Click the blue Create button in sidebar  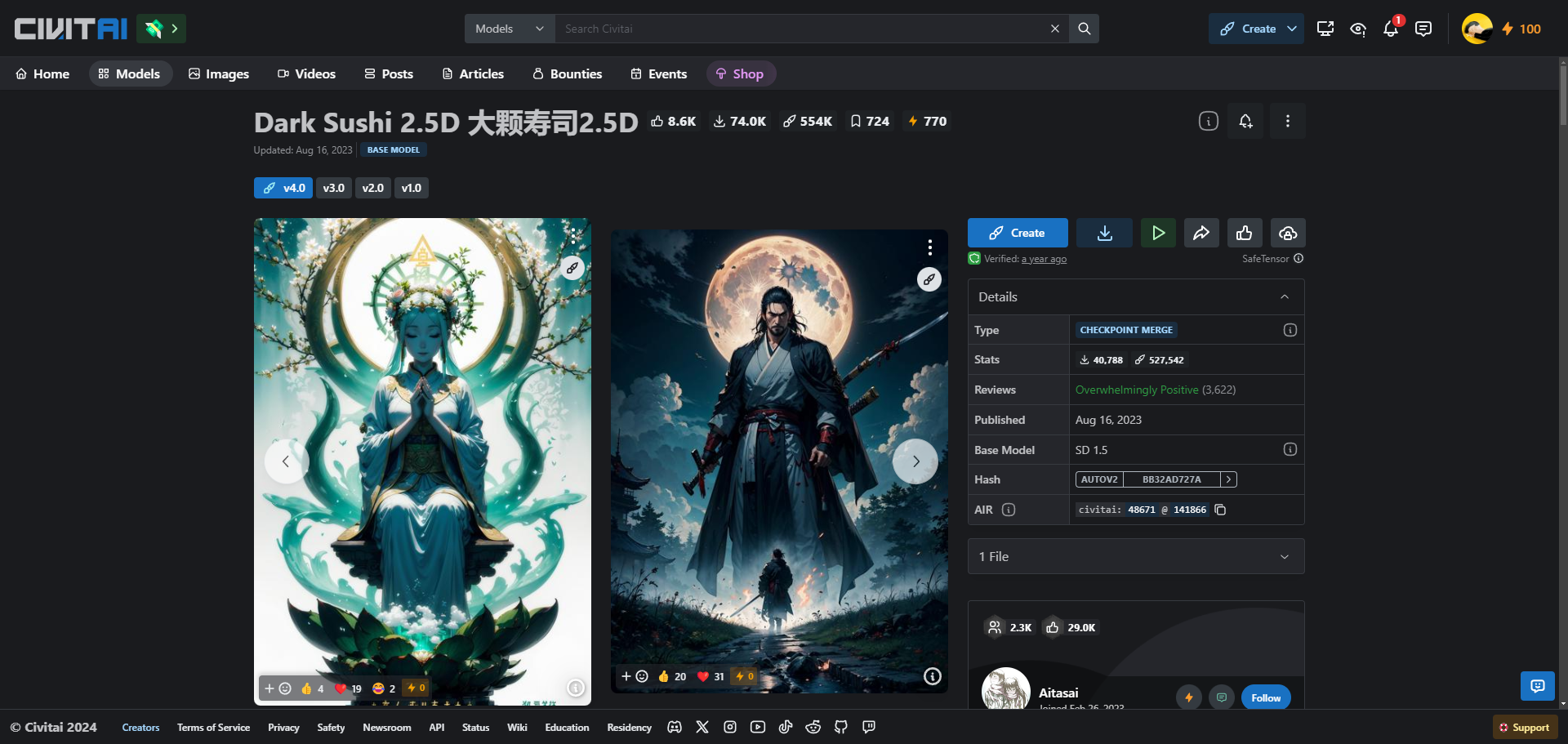click(1018, 233)
